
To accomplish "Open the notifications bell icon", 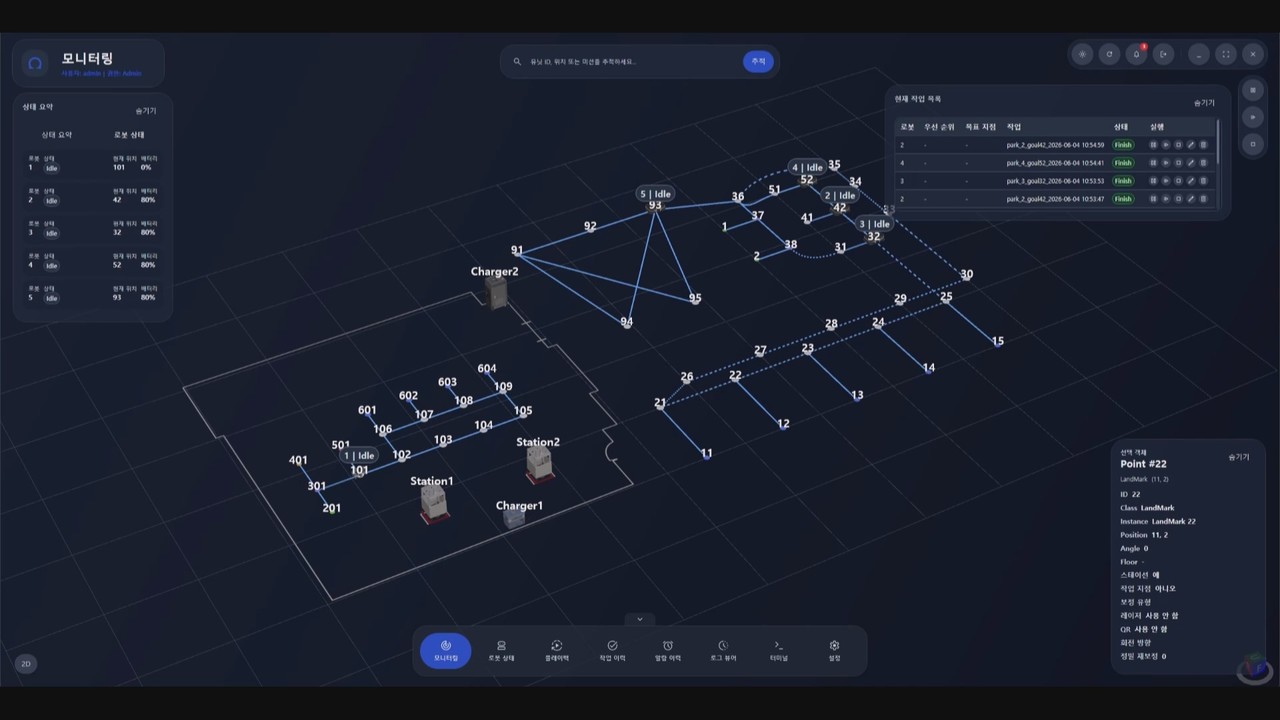I will [x=1136, y=55].
